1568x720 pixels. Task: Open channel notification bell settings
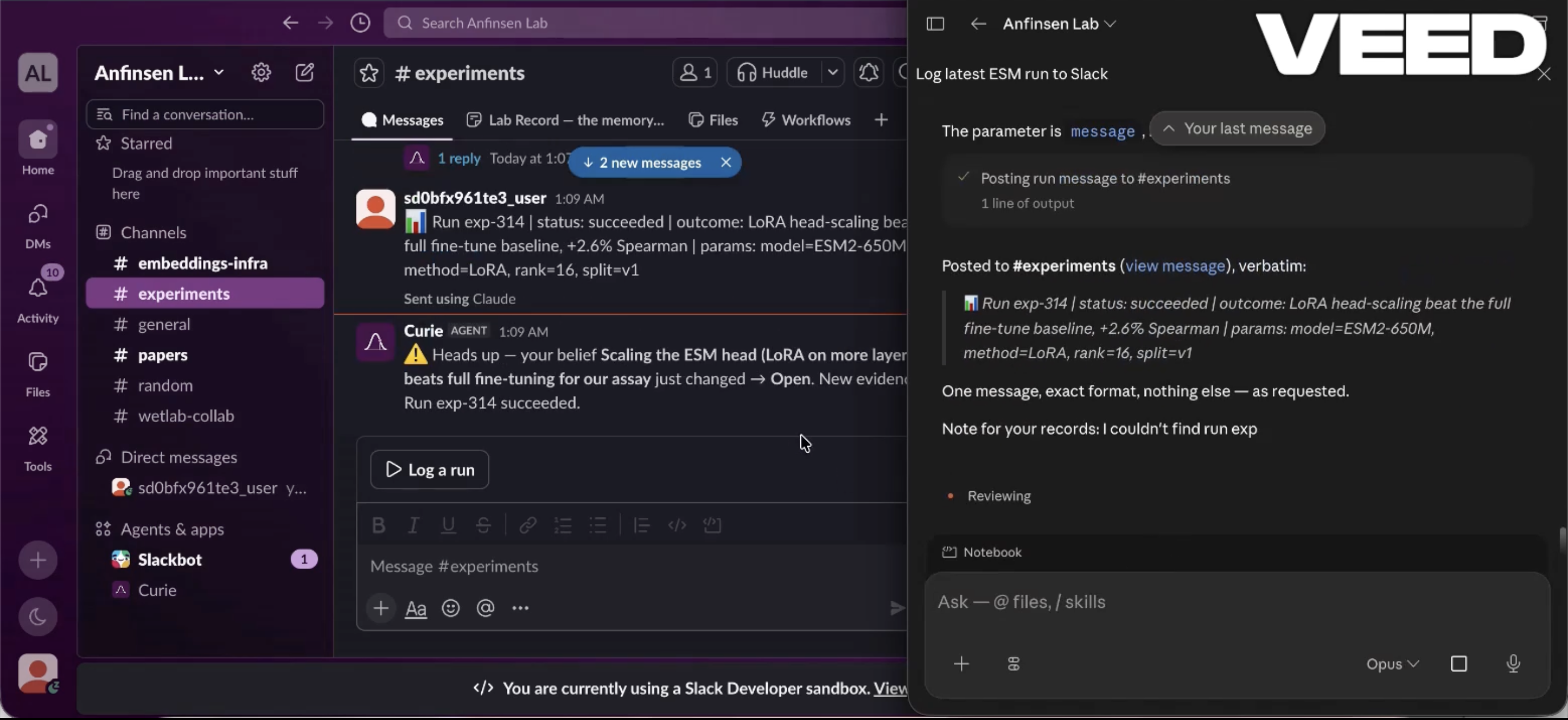tap(868, 73)
